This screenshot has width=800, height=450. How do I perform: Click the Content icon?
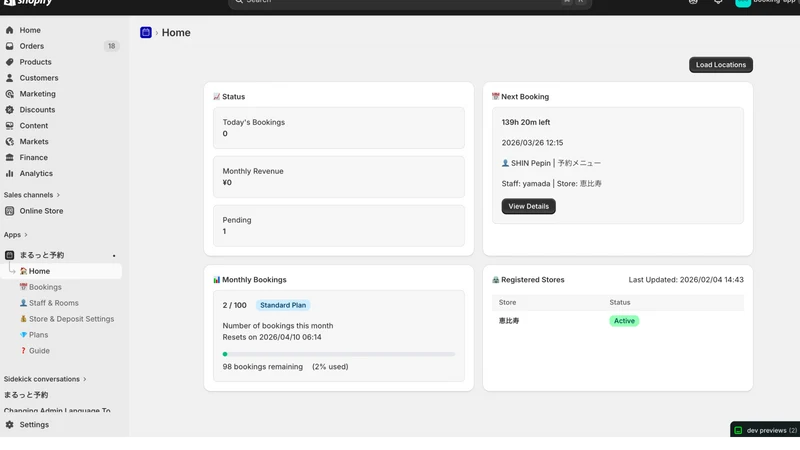(x=9, y=126)
